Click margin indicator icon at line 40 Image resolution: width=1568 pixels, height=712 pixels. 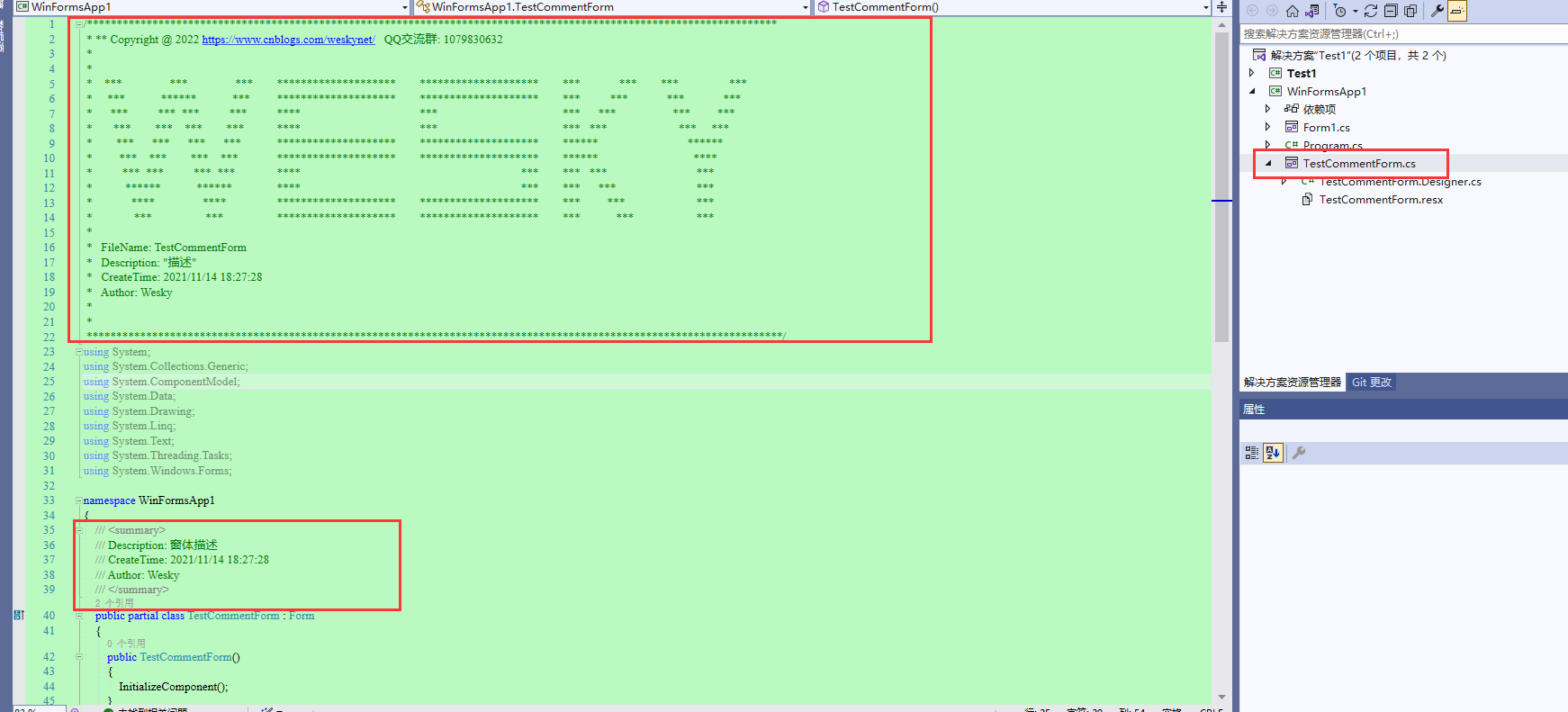tap(19, 616)
